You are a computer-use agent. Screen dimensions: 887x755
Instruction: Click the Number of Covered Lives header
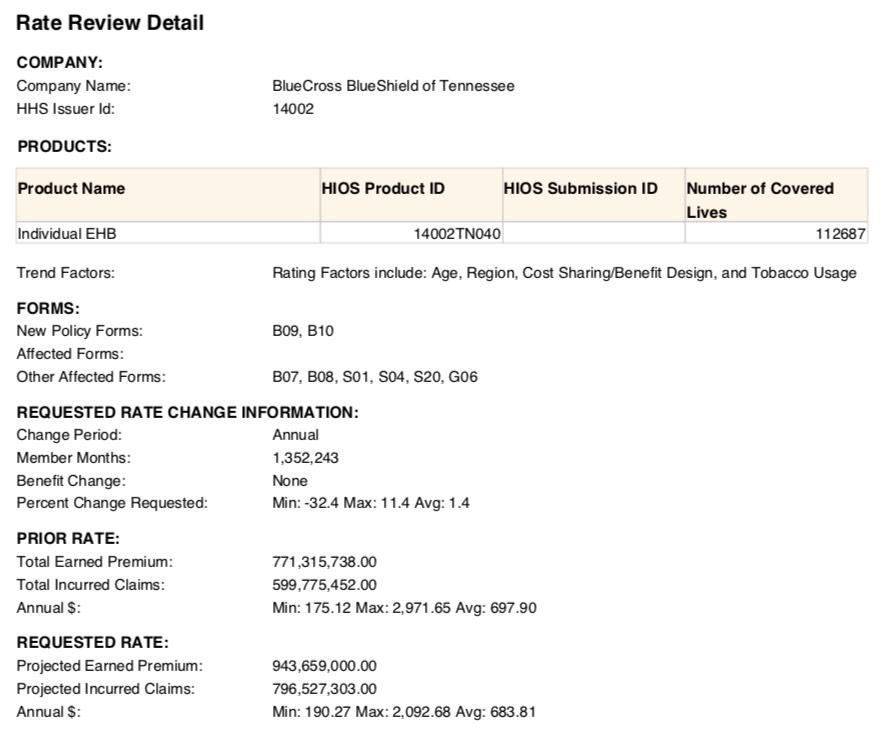click(x=759, y=199)
